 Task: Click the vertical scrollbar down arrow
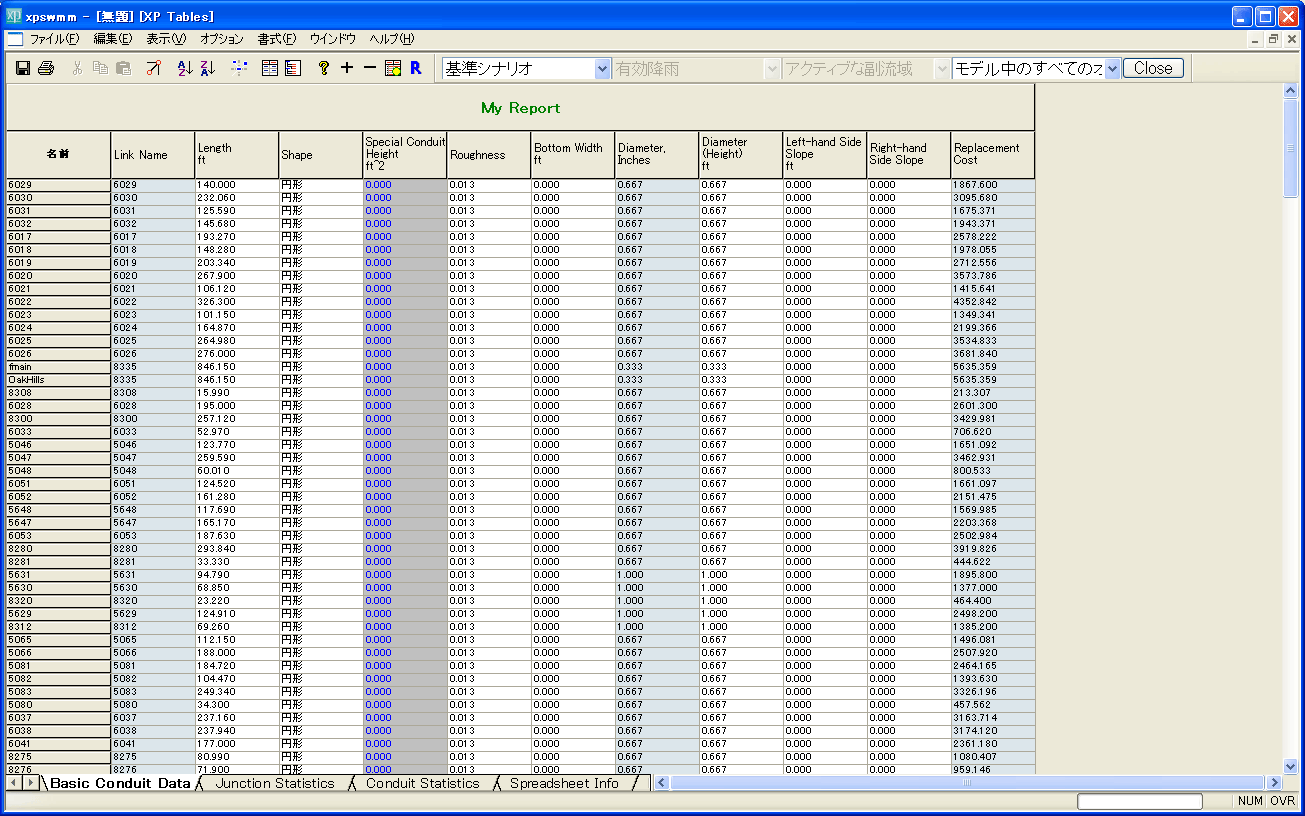click(1290, 766)
